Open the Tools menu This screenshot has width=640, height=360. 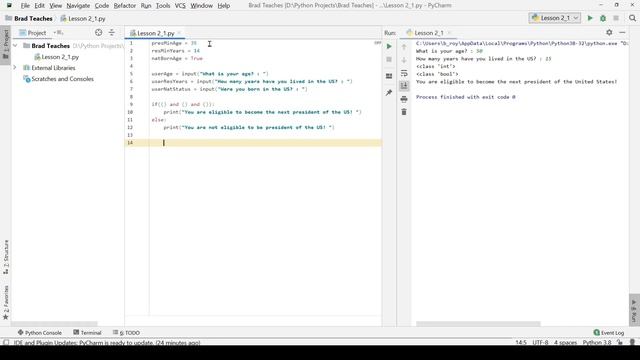coord(163,6)
